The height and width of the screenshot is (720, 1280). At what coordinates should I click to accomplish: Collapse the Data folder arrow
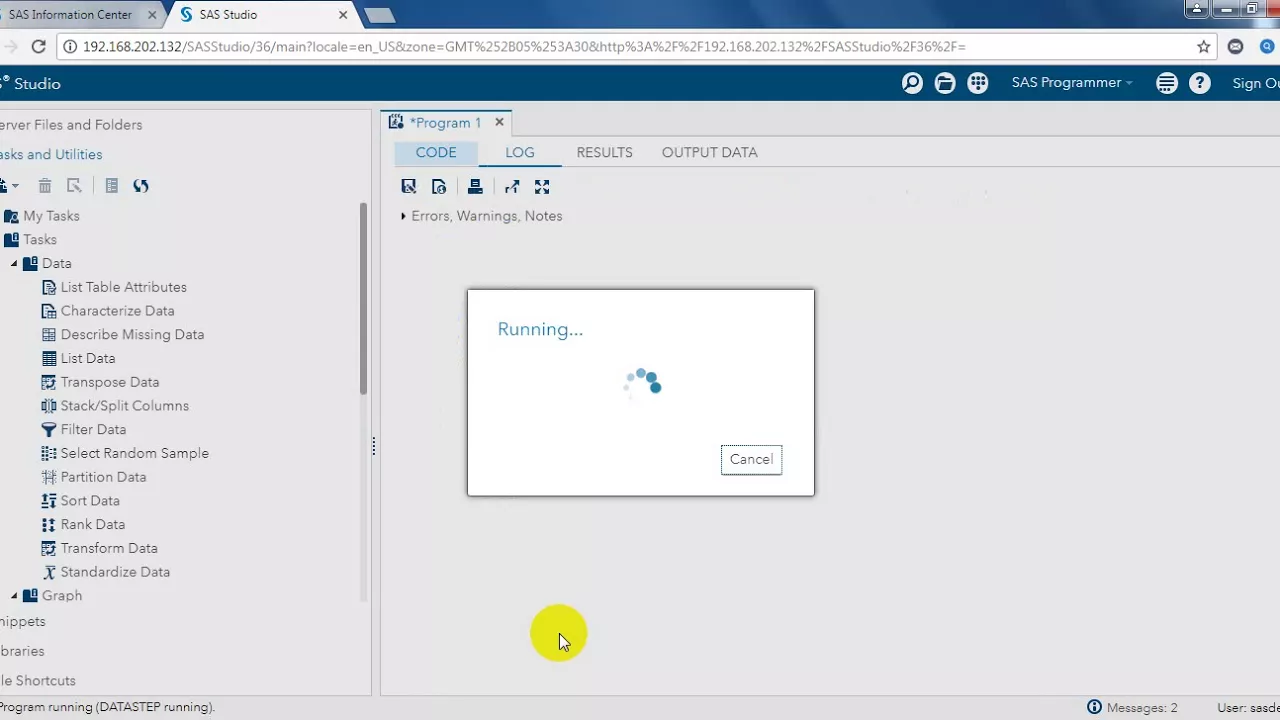[x=14, y=264]
